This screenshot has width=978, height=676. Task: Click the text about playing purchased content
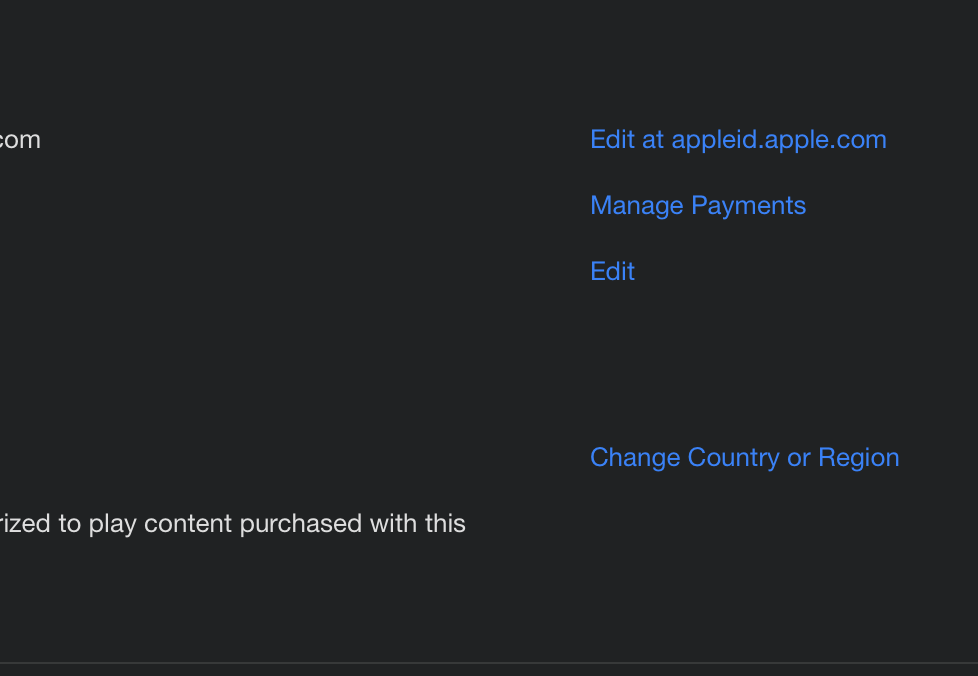coord(233,524)
